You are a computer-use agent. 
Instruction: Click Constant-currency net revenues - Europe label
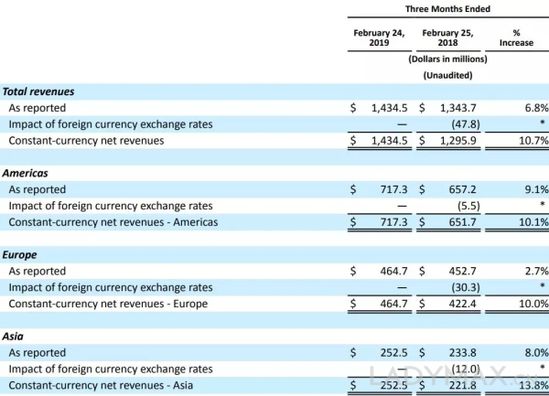(108, 304)
